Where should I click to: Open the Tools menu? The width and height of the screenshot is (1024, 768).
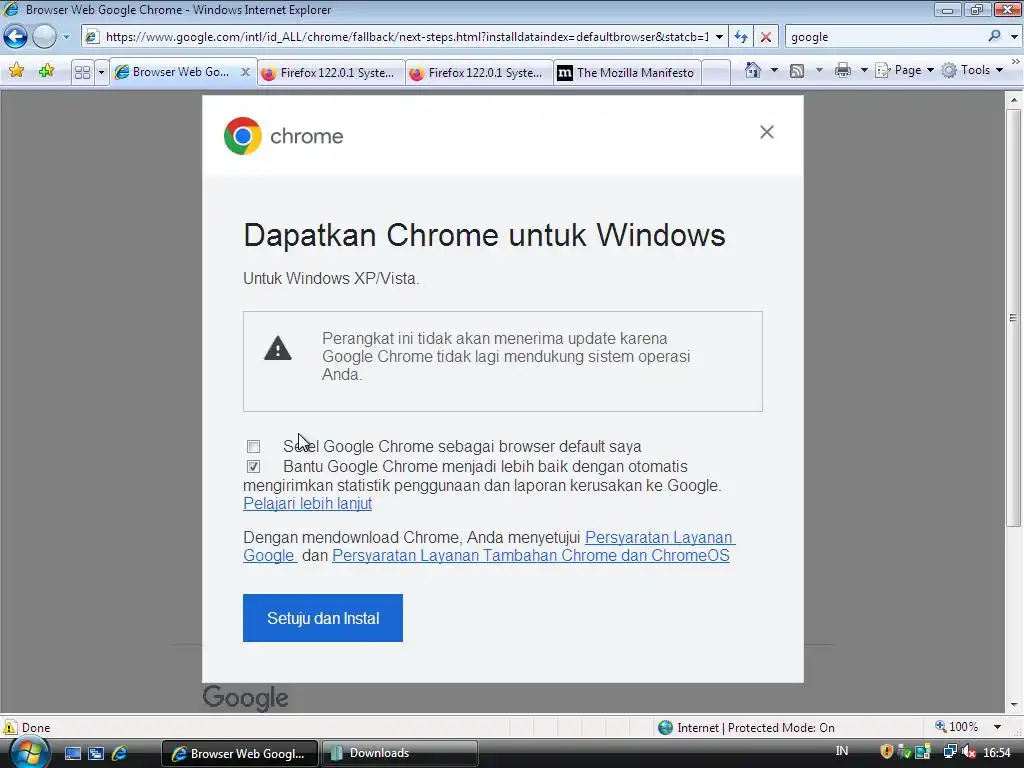[x=972, y=70]
